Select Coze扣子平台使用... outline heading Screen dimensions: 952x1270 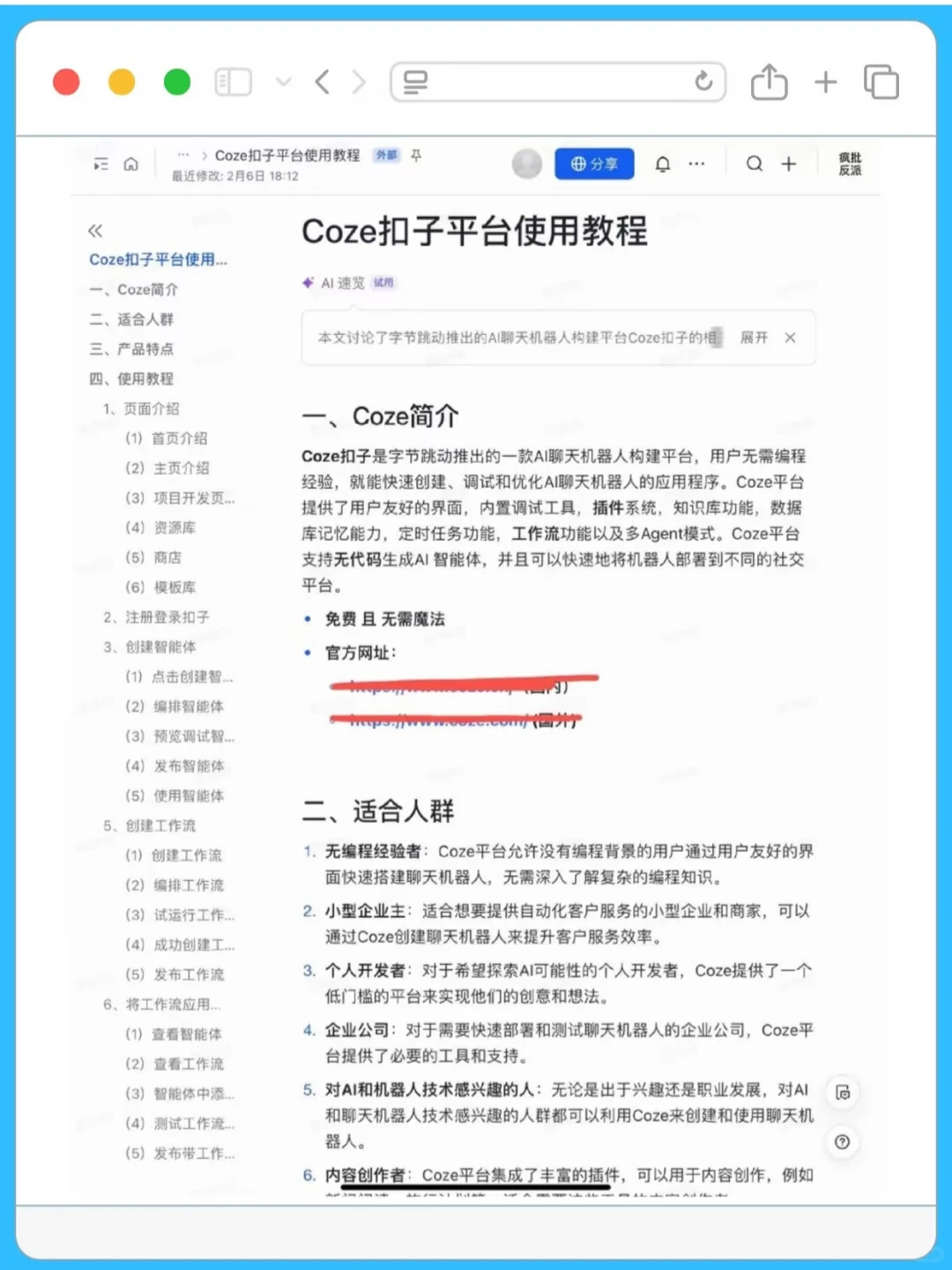click(x=158, y=259)
